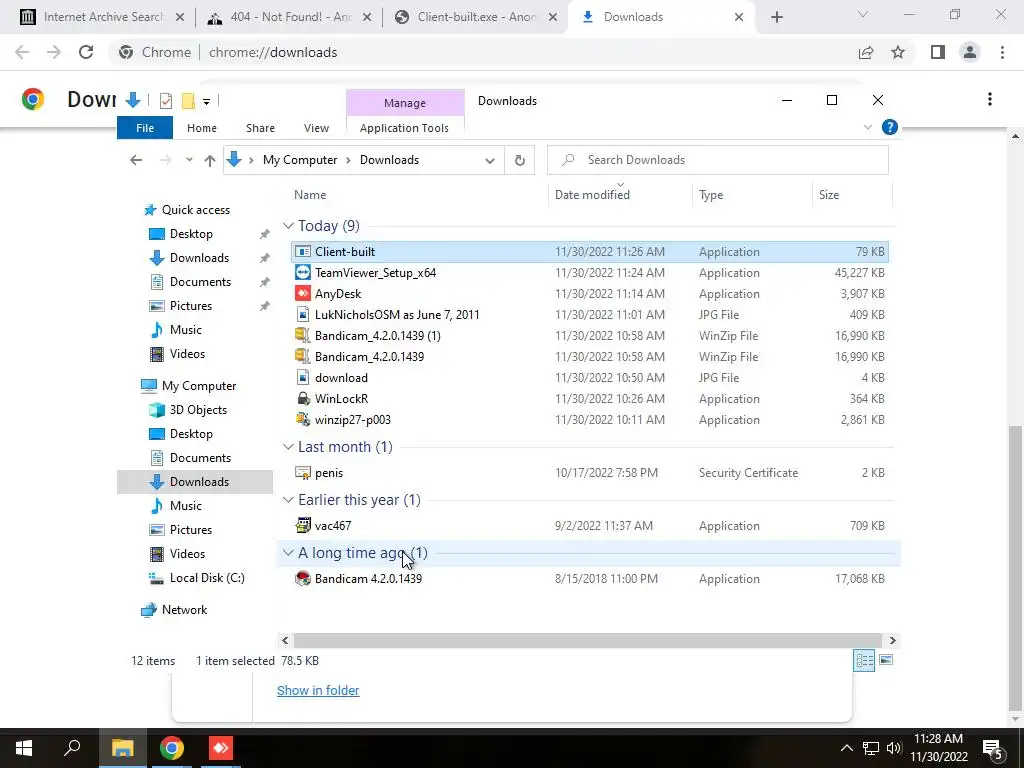Switch to the 404 - Not Found tab

coord(290,17)
